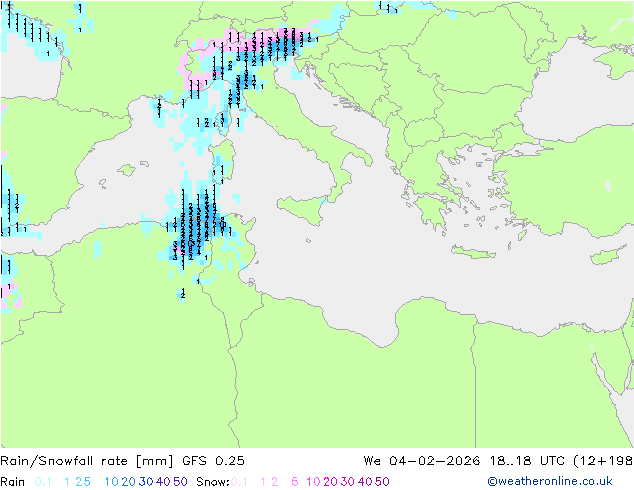
Task: Click the snow legend value 20
Action: click(330, 482)
